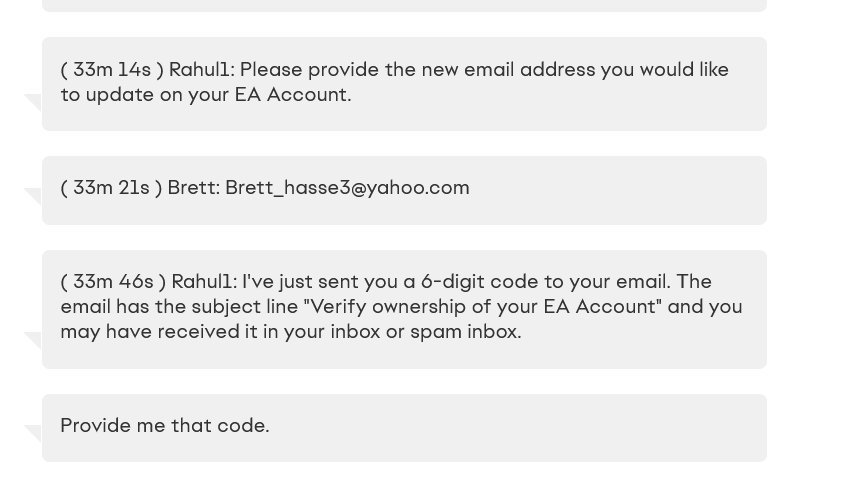Click the tail icon of Brett's message bubble
The width and height of the screenshot is (857, 477).
click(x=32, y=196)
